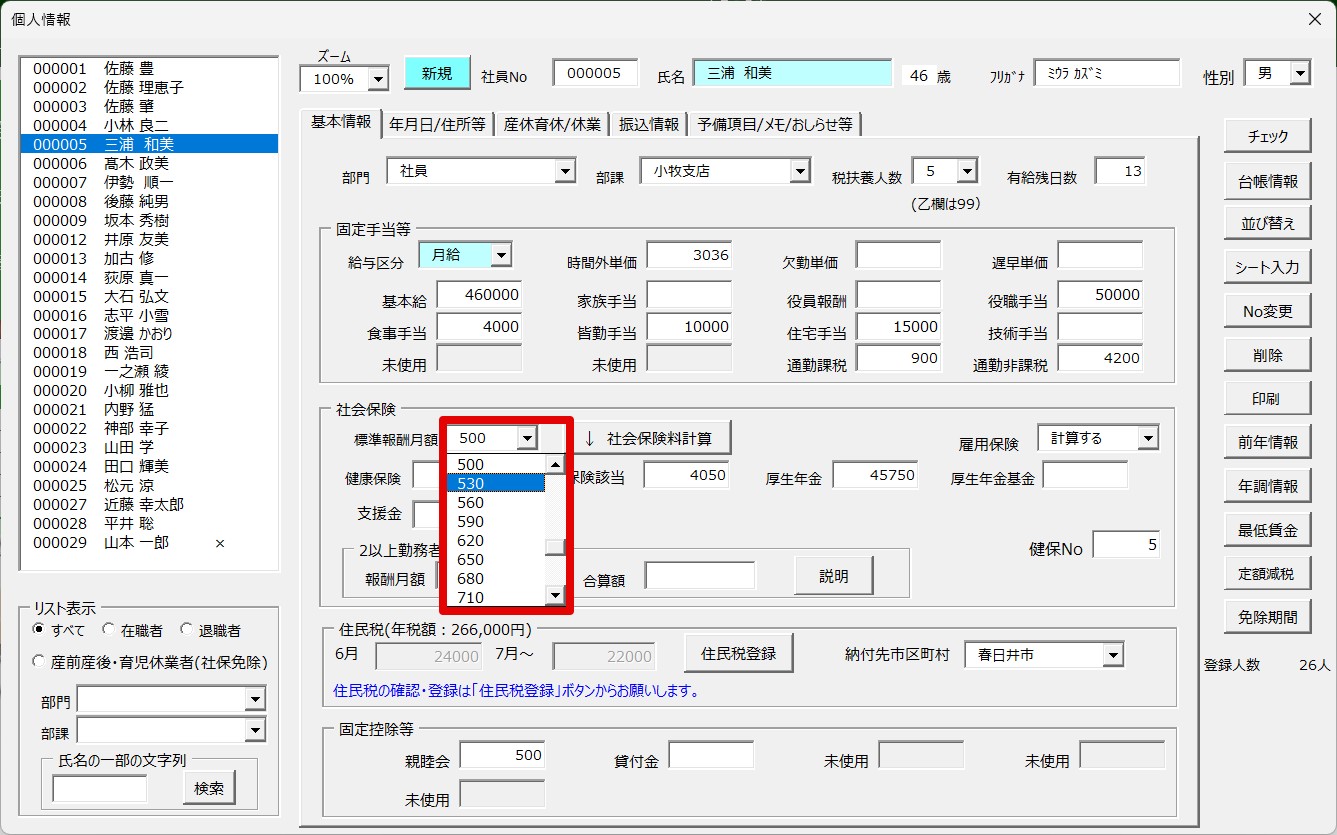This screenshot has height=835, width=1337.
Task: Click the 社会保険料計算 button
Action: pos(650,438)
